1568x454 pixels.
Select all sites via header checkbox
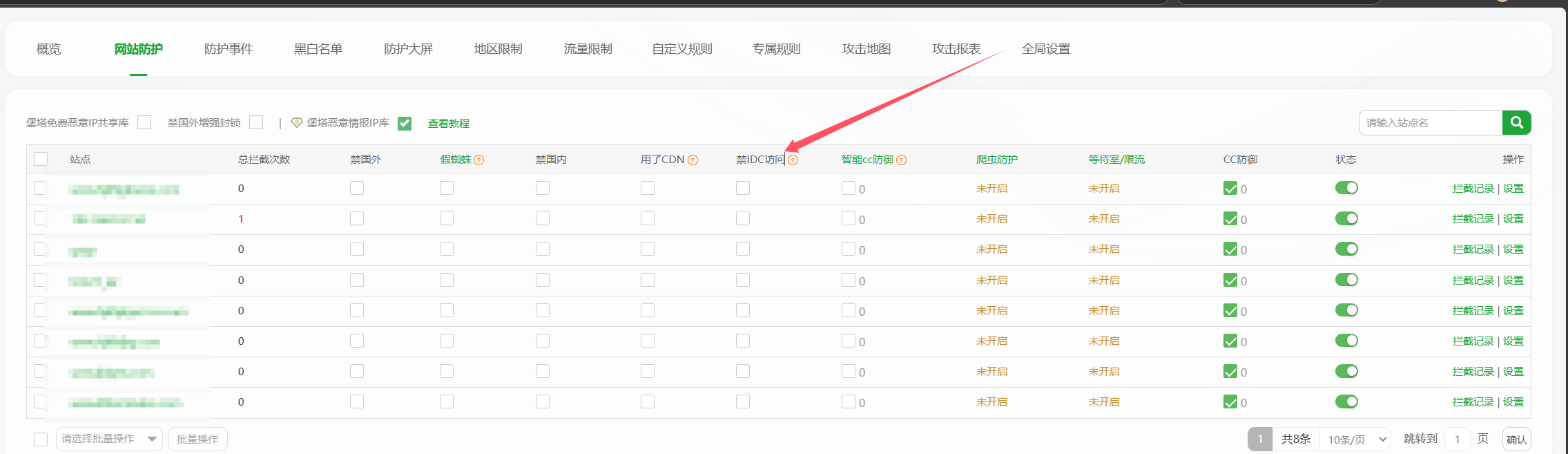pos(41,159)
